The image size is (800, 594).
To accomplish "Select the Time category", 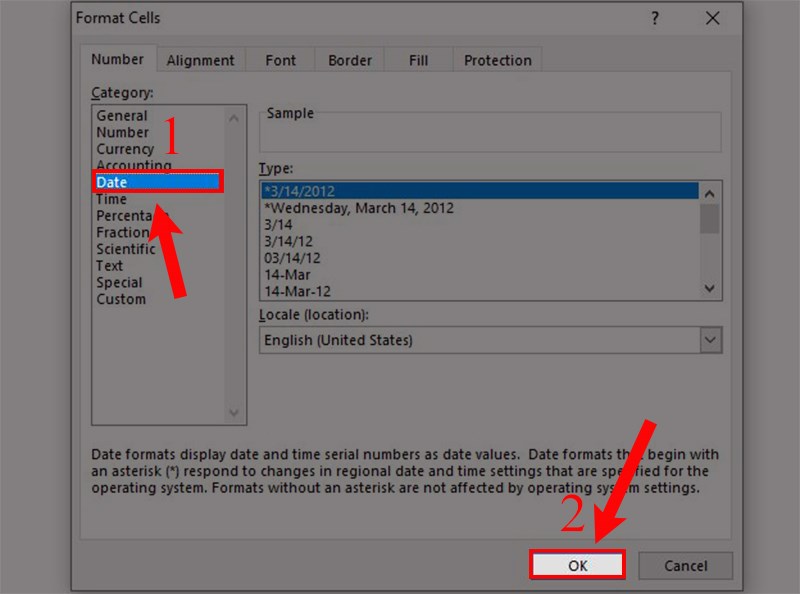I will pyautogui.click(x=112, y=199).
